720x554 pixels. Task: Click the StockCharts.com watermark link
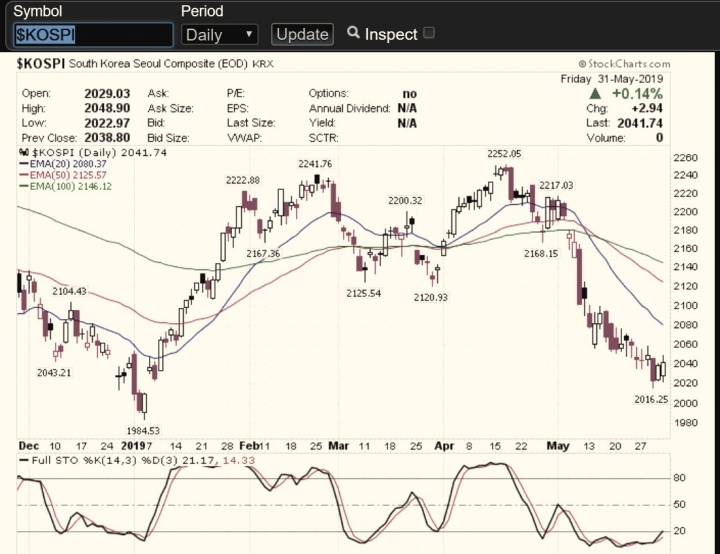pyautogui.click(x=624, y=64)
